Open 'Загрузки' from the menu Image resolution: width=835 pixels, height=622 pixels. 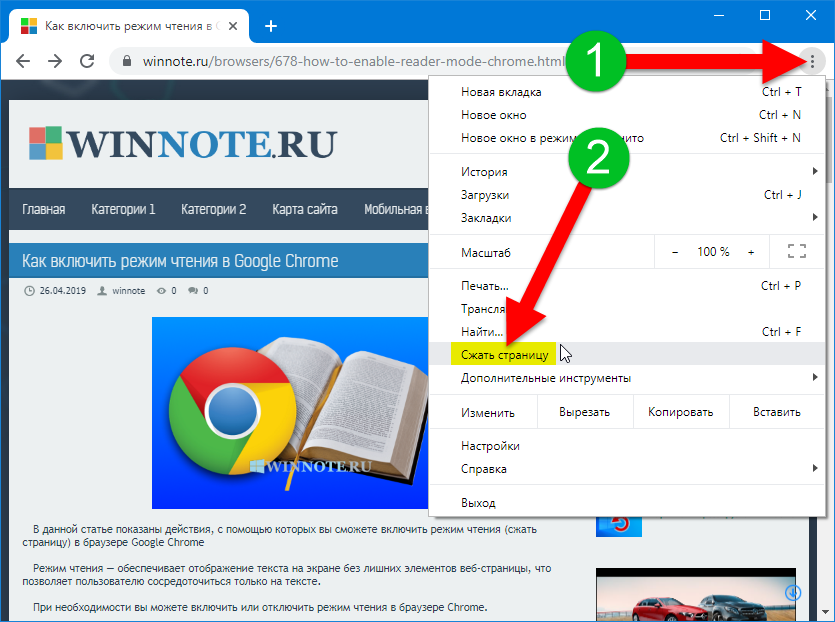(627, 194)
